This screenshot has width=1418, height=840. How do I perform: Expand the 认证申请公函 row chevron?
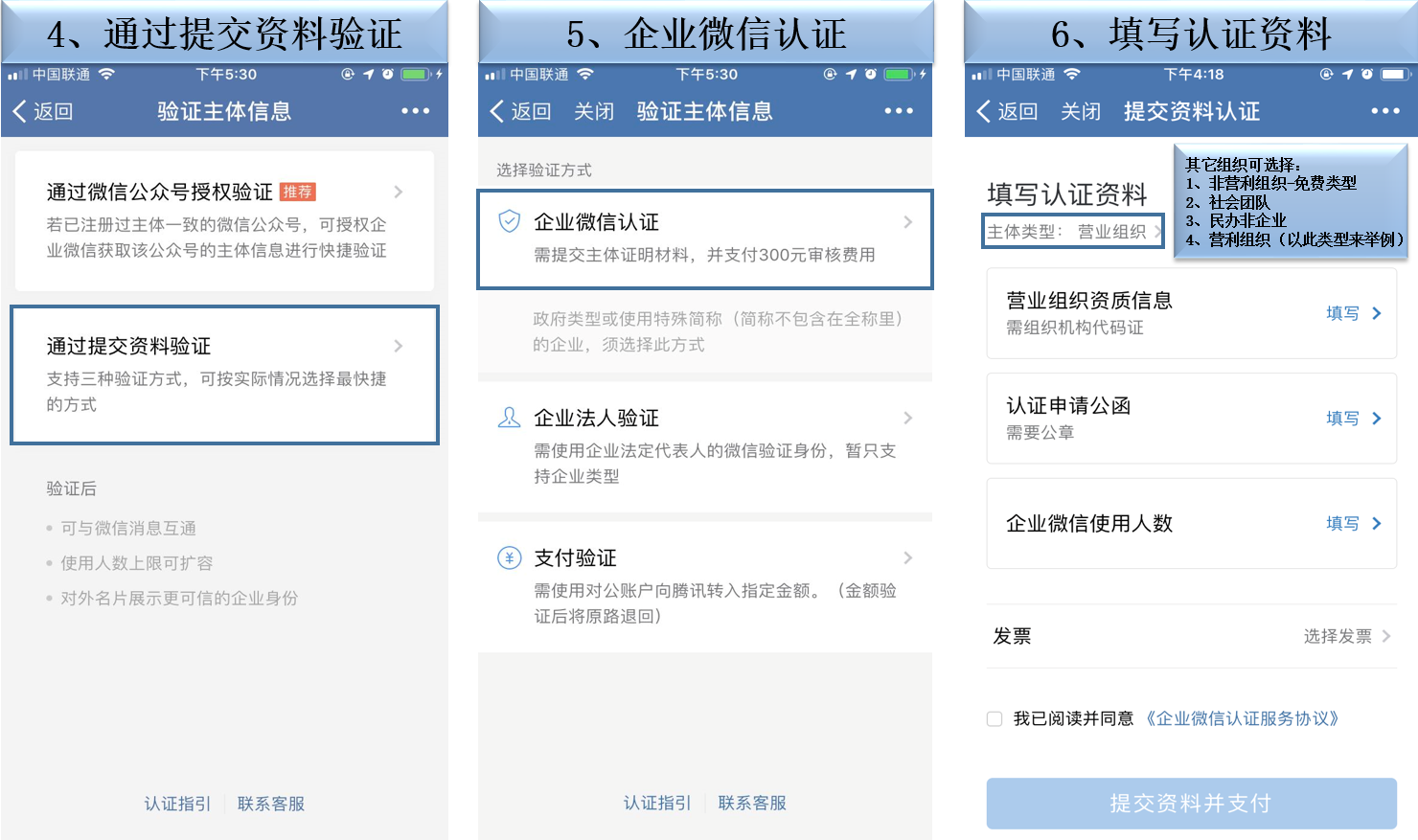click(x=1377, y=419)
